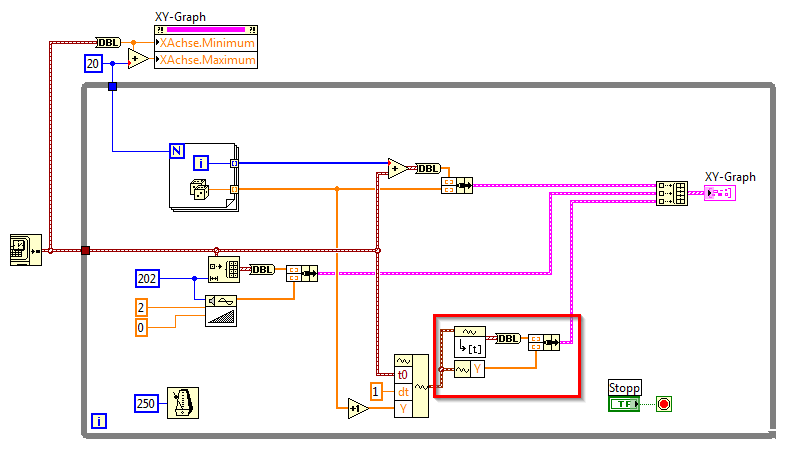Click the red loop stop condition terminal
790x457 pixels.
pyautogui.click(x=664, y=404)
